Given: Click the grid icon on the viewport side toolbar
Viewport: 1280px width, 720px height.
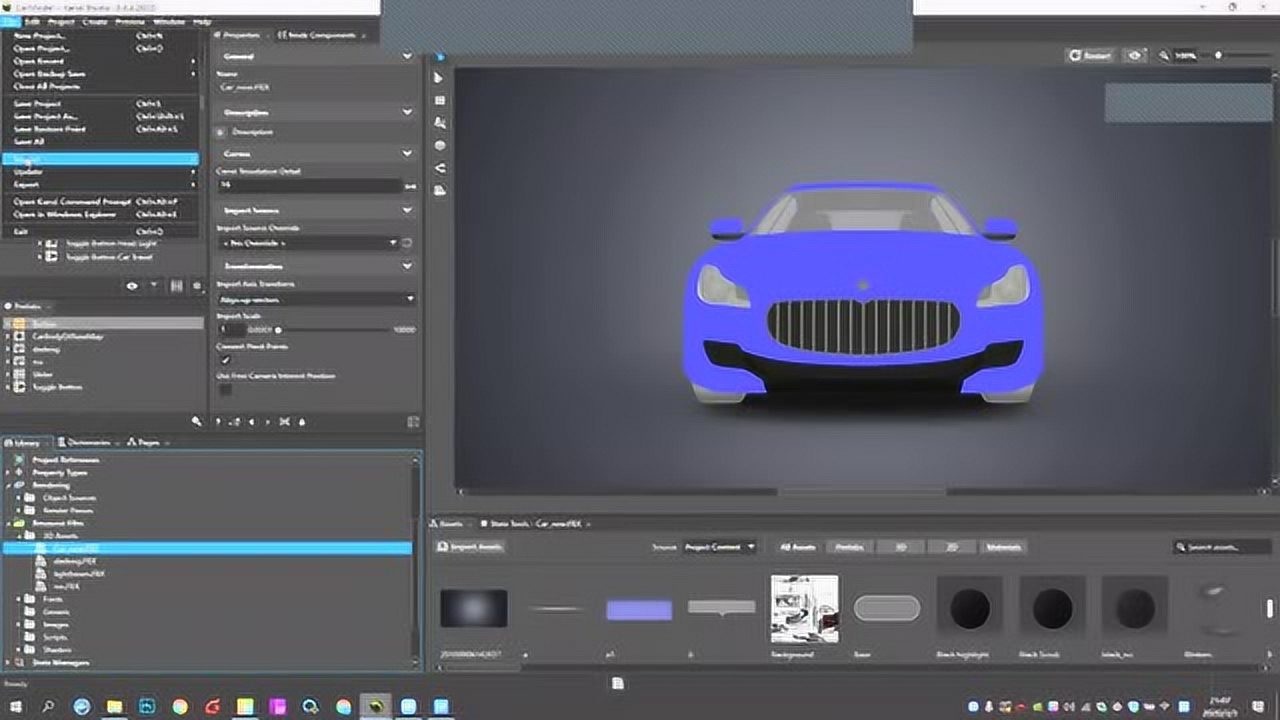Looking at the screenshot, I should coord(440,100).
